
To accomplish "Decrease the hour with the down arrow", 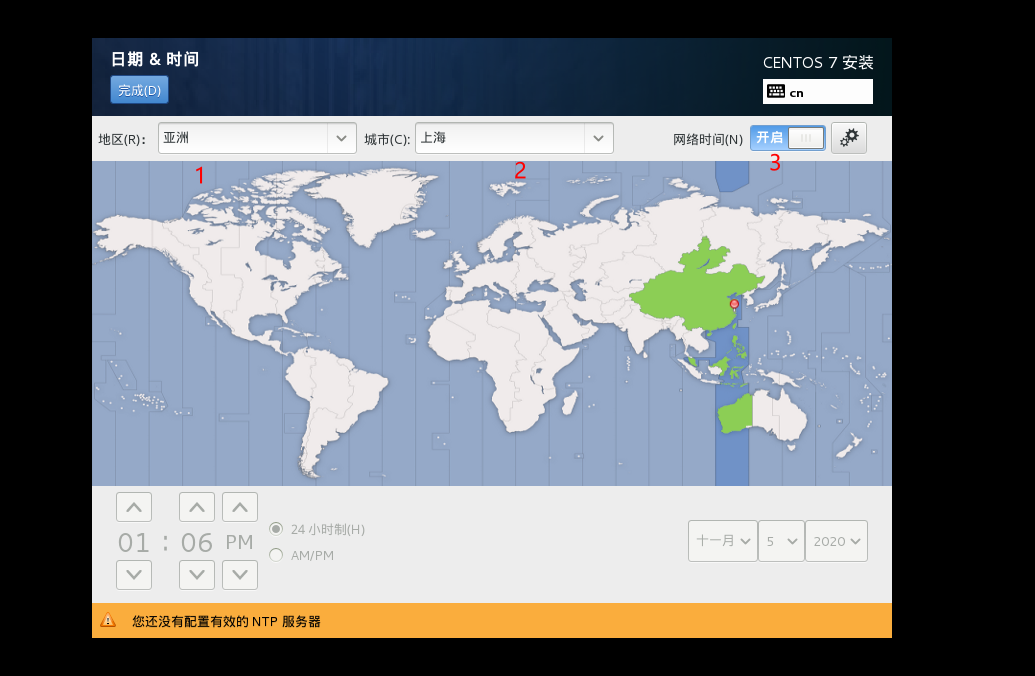I will coord(133,574).
